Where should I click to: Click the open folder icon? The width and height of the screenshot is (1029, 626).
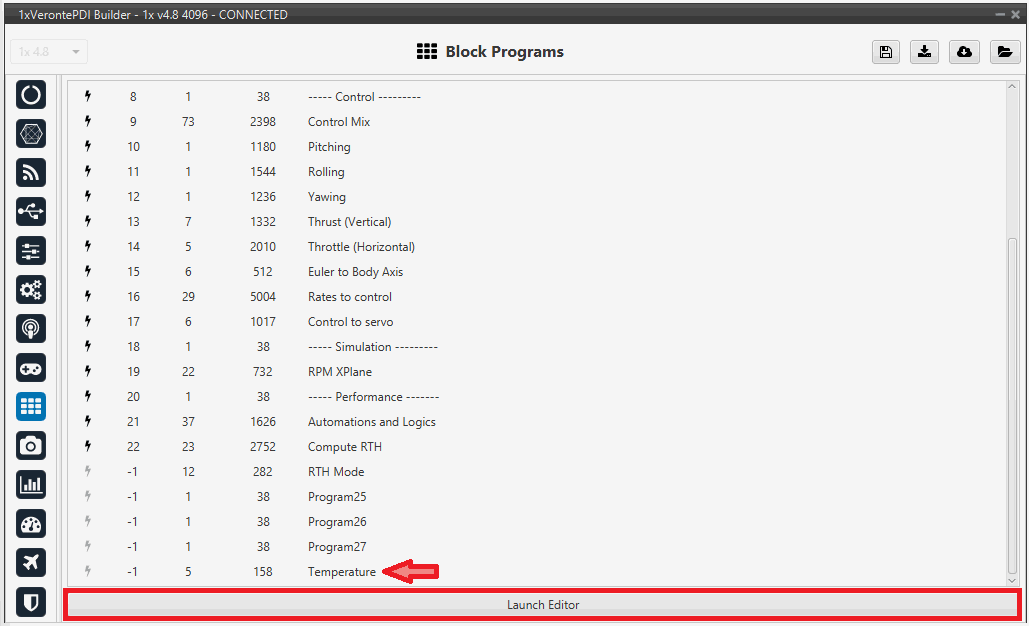pos(1004,52)
